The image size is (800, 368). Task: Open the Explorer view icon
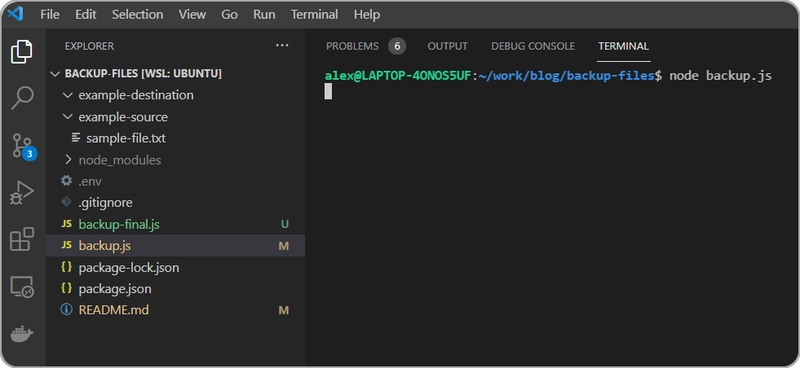click(21, 52)
